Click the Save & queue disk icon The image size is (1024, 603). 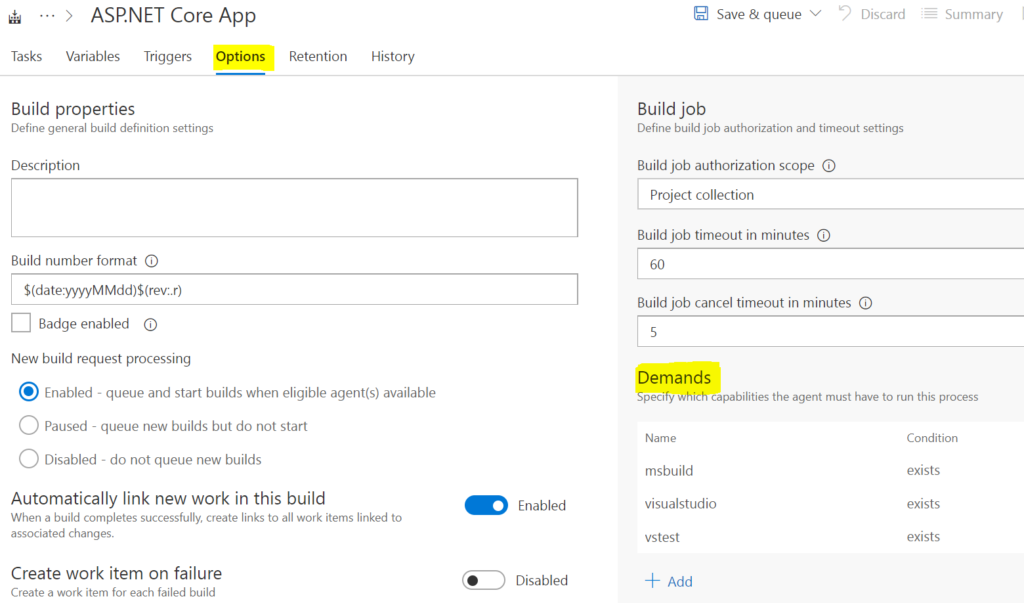click(701, 14)
